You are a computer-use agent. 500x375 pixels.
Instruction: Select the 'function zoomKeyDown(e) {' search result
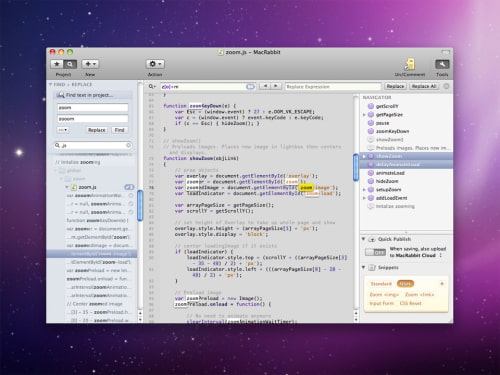click(x=97, y=220)
